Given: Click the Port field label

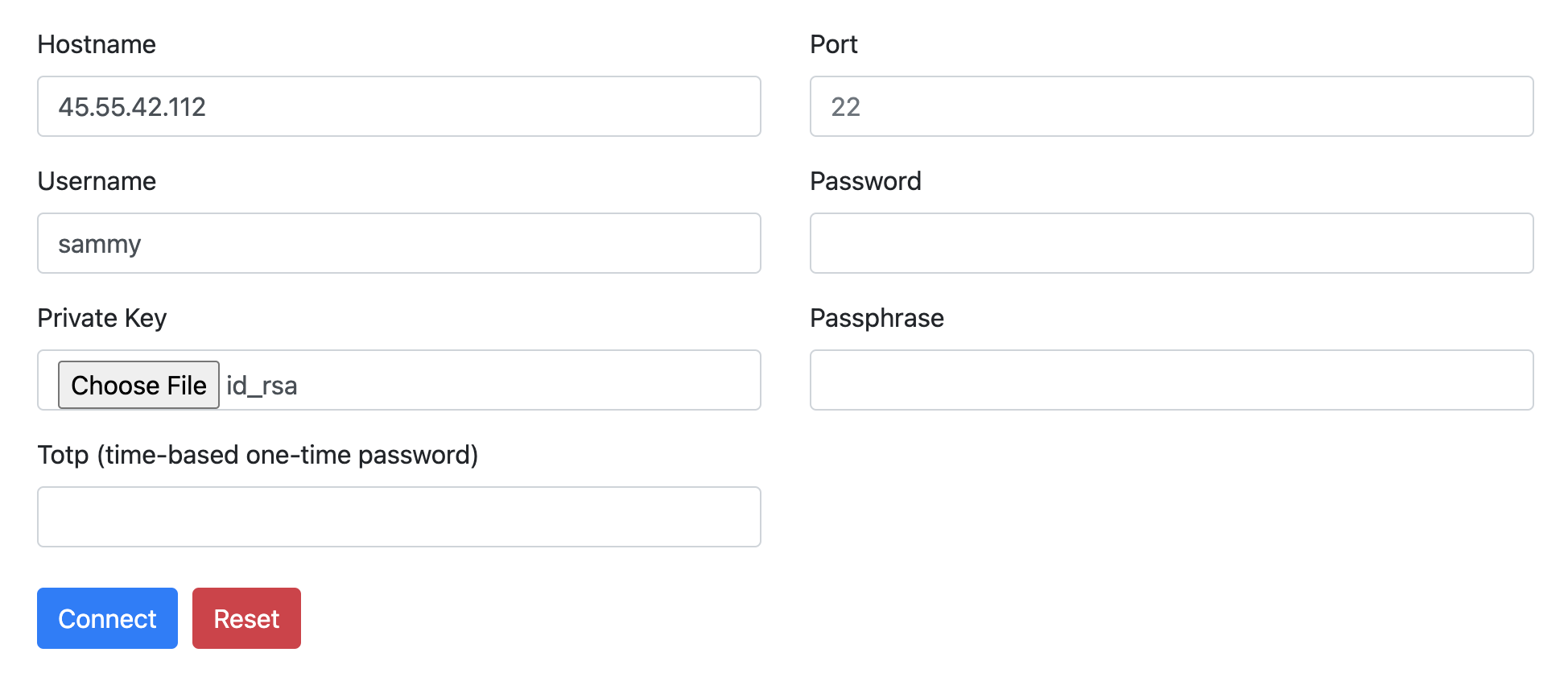Looking at the screenshot, I should point(834,45).
